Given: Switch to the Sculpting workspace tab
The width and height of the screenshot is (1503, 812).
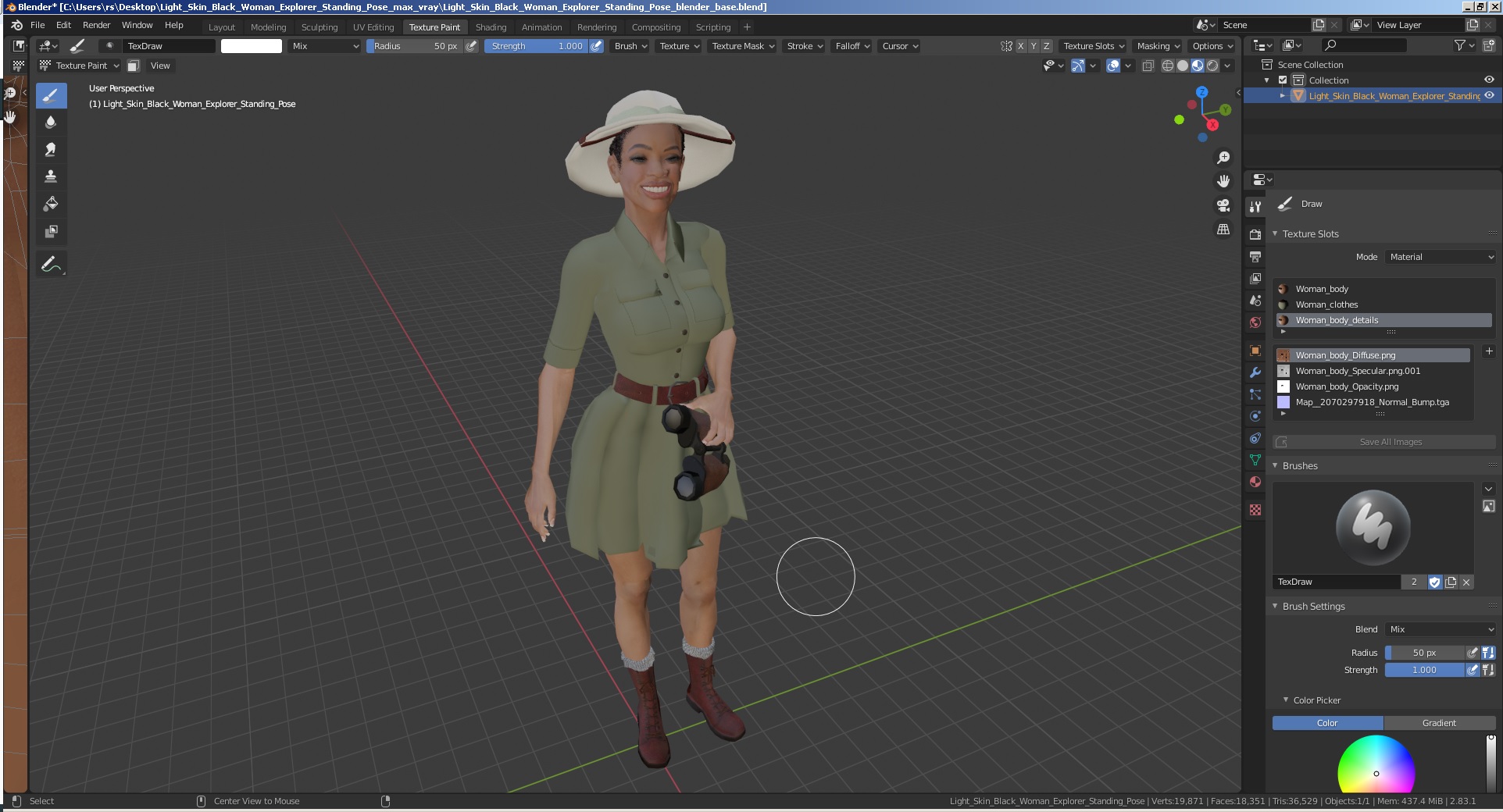Looking at the screenshot, I should pos(320,27).
